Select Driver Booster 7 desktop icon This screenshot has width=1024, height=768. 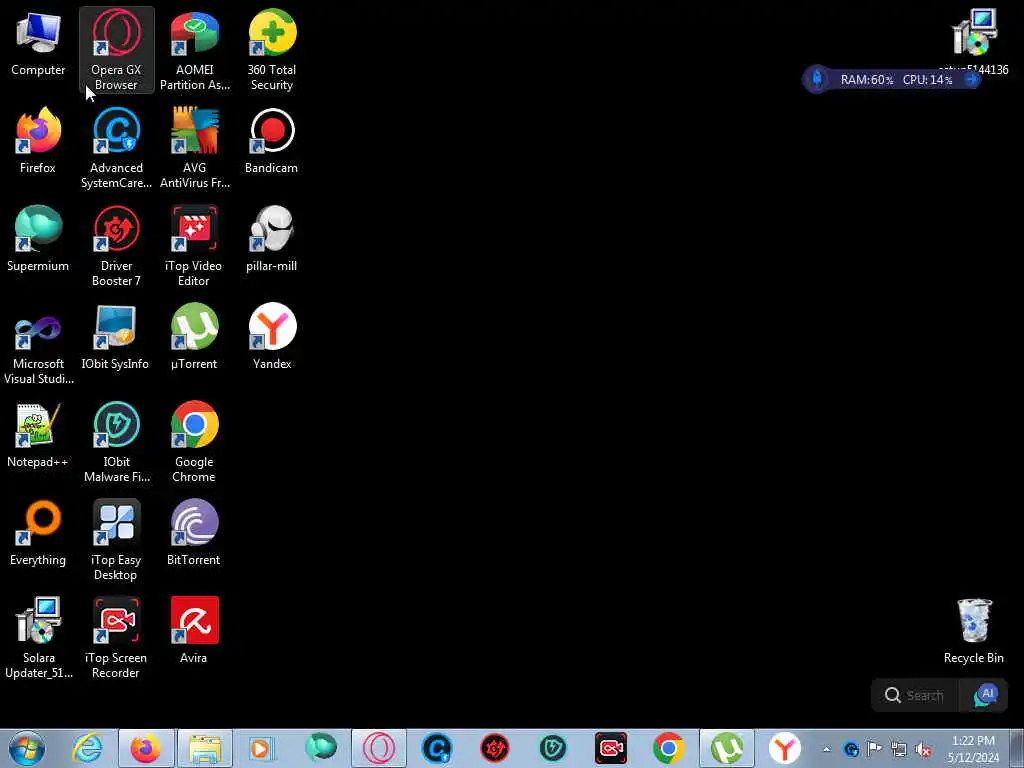coord(116,246)
